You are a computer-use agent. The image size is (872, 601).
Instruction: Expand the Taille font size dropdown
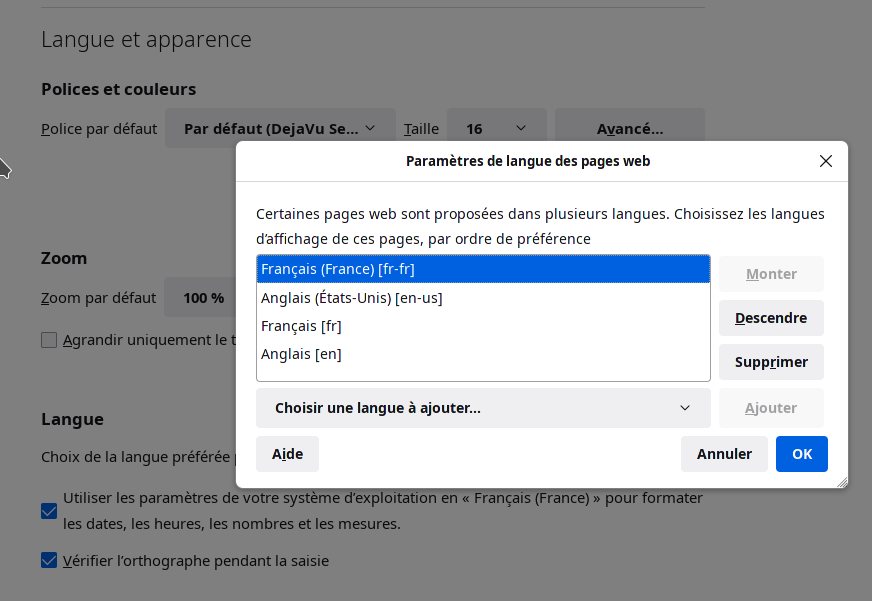pos(496,129)
